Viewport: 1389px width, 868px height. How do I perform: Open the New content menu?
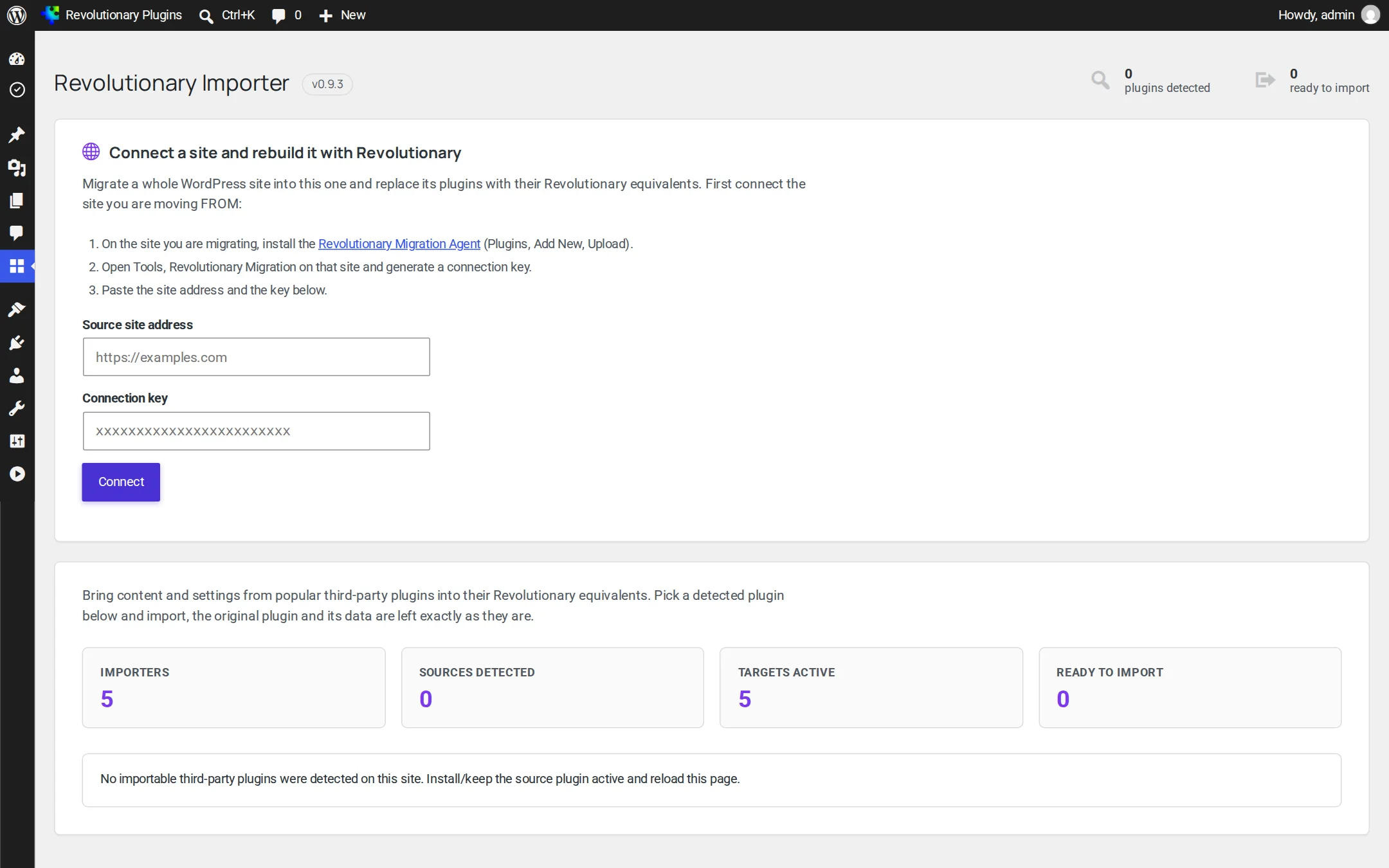click(x=342, y=15)
